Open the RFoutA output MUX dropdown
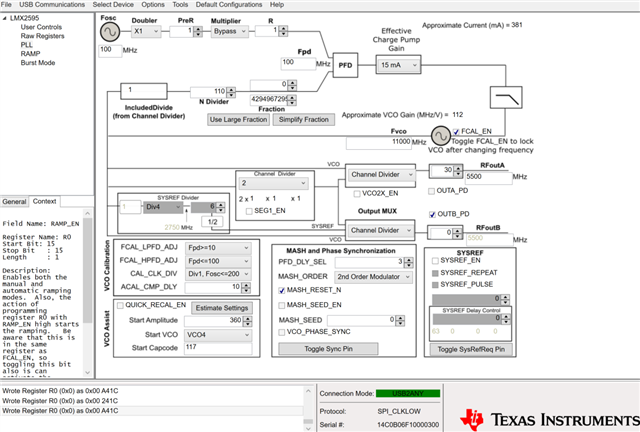The height and width of the screenshot is (432, 640). (x=381, y=175)
